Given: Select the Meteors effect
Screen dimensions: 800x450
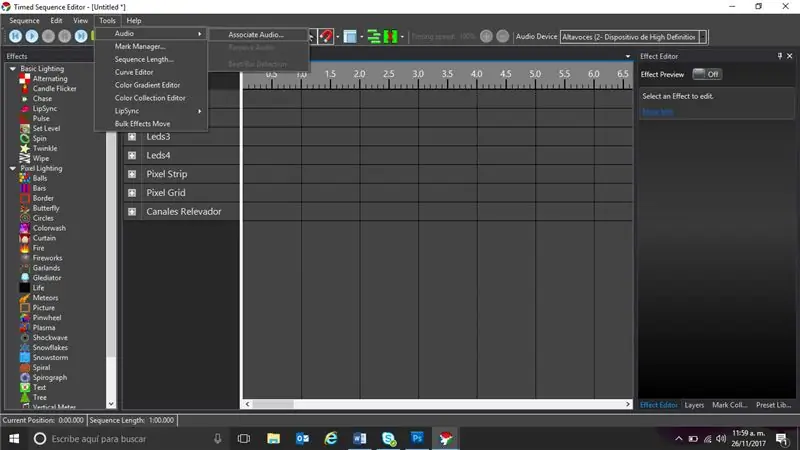Looking at the screenshot, I should click(45, 297).
